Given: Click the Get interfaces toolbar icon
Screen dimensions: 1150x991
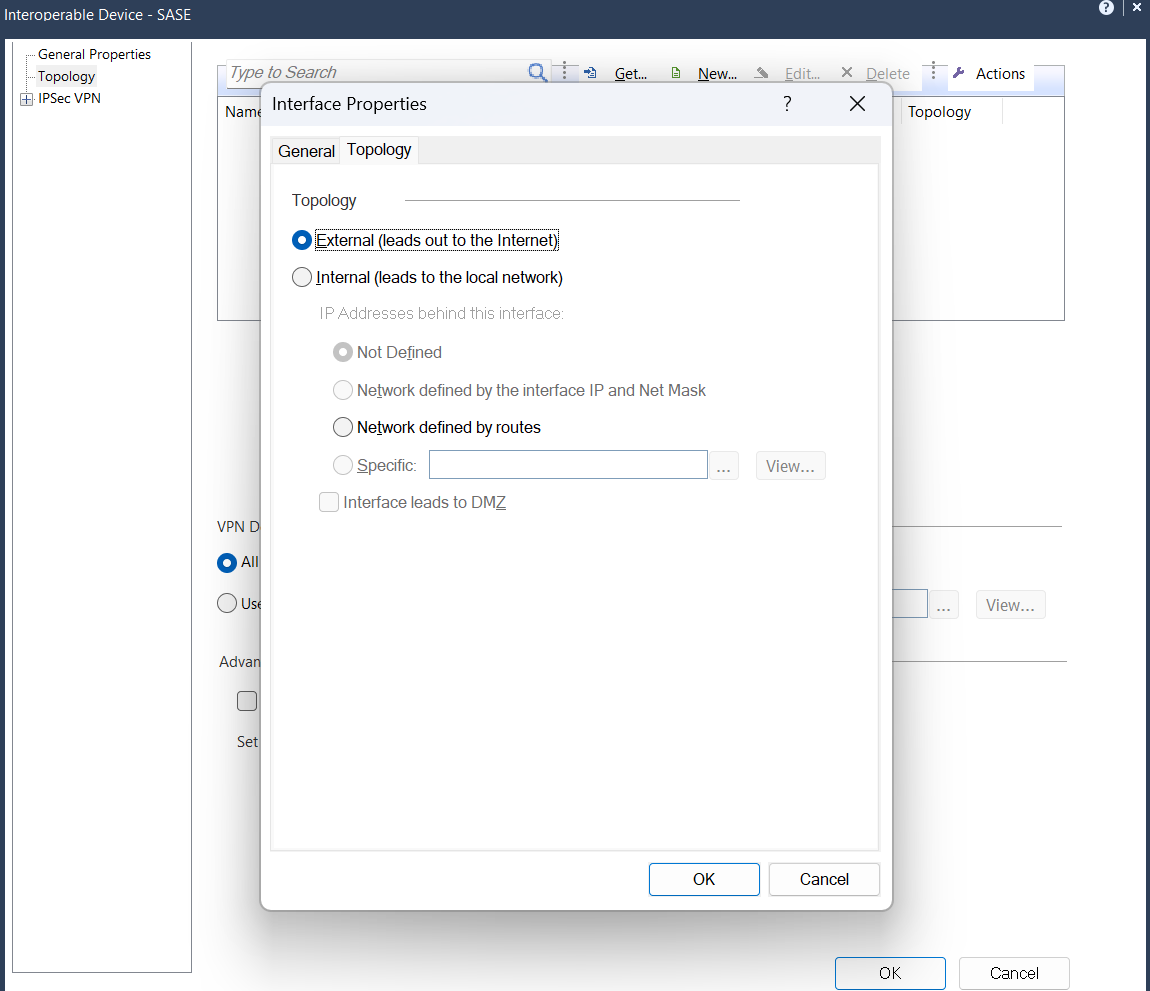Looking at the screenshot, I should click(590, 73).
